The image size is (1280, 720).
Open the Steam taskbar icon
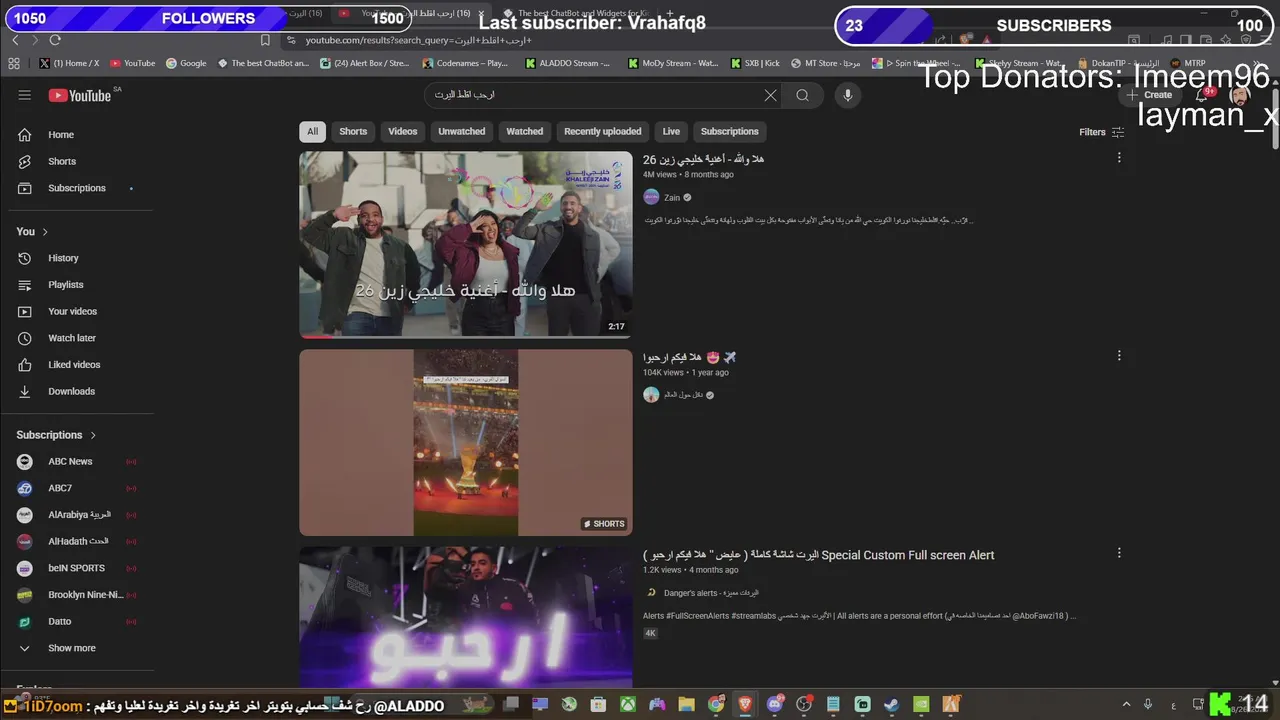tap(890, 705)
